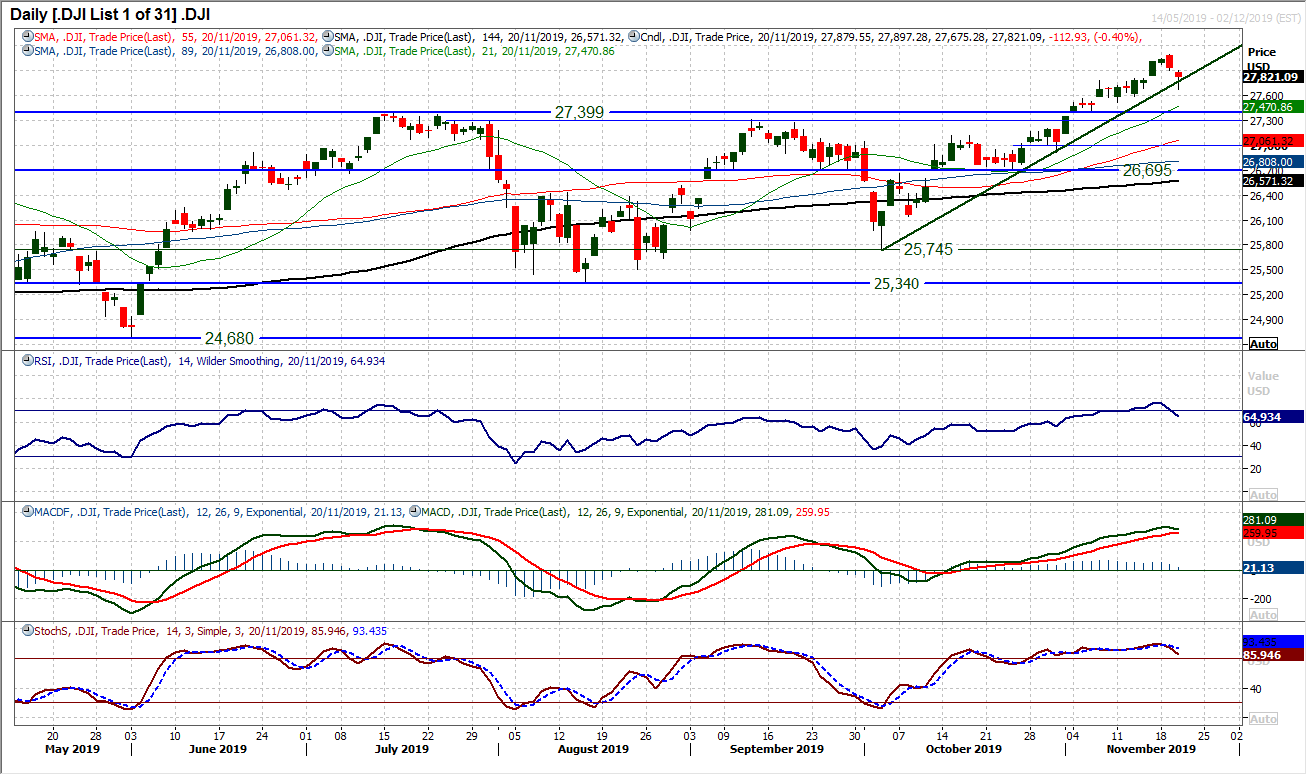
Task: Click the date range 14/05/2019 - 02/12/2019 text
Action: 1227,17
